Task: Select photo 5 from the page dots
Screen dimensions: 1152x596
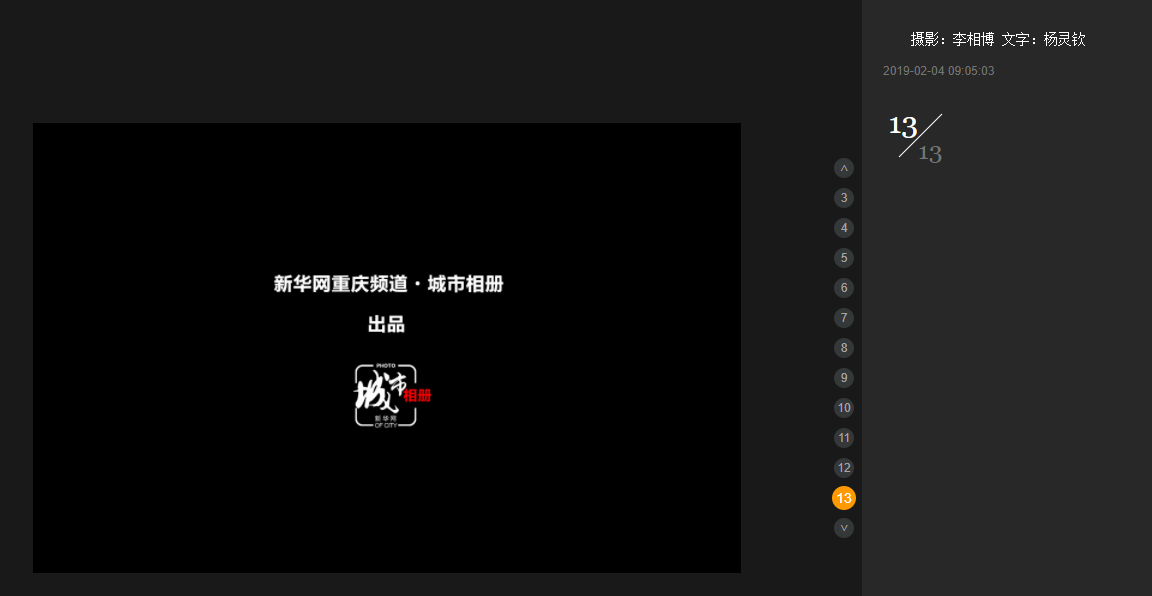Action: tap(844, 258)
